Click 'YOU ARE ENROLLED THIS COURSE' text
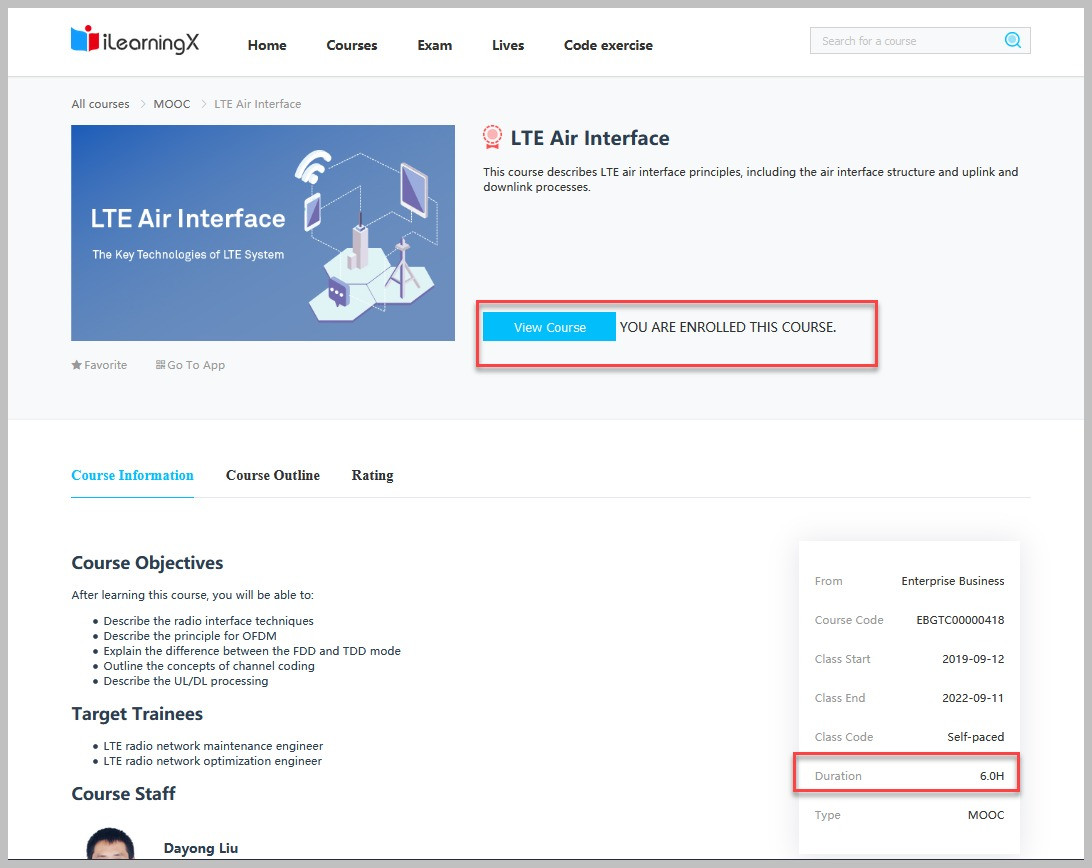This screenshot has width=1092, height=868. click(728, 327)
